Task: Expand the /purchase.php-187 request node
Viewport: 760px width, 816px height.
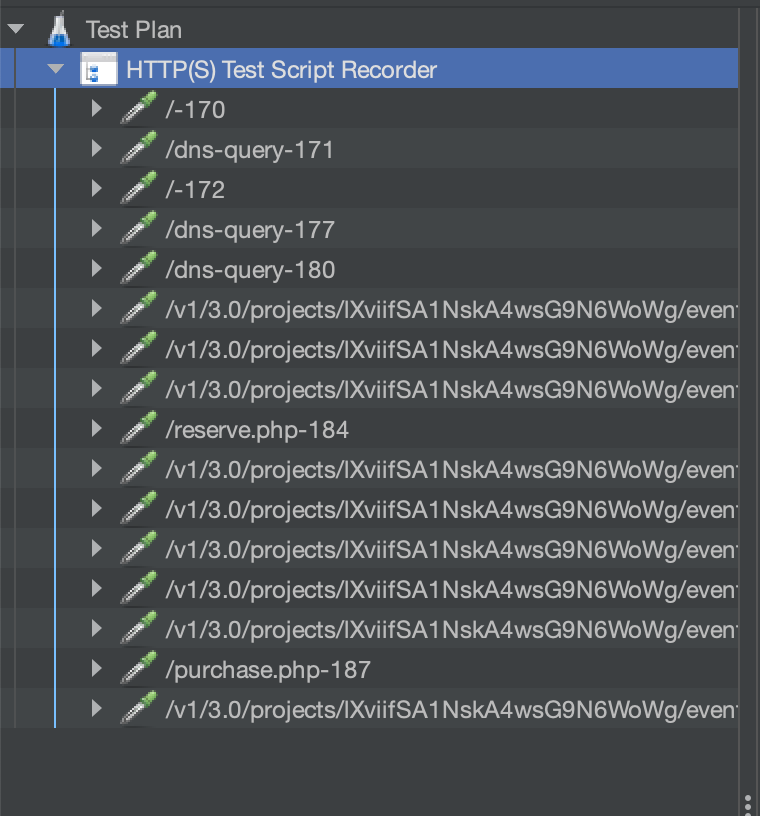Action: (97, 669)
